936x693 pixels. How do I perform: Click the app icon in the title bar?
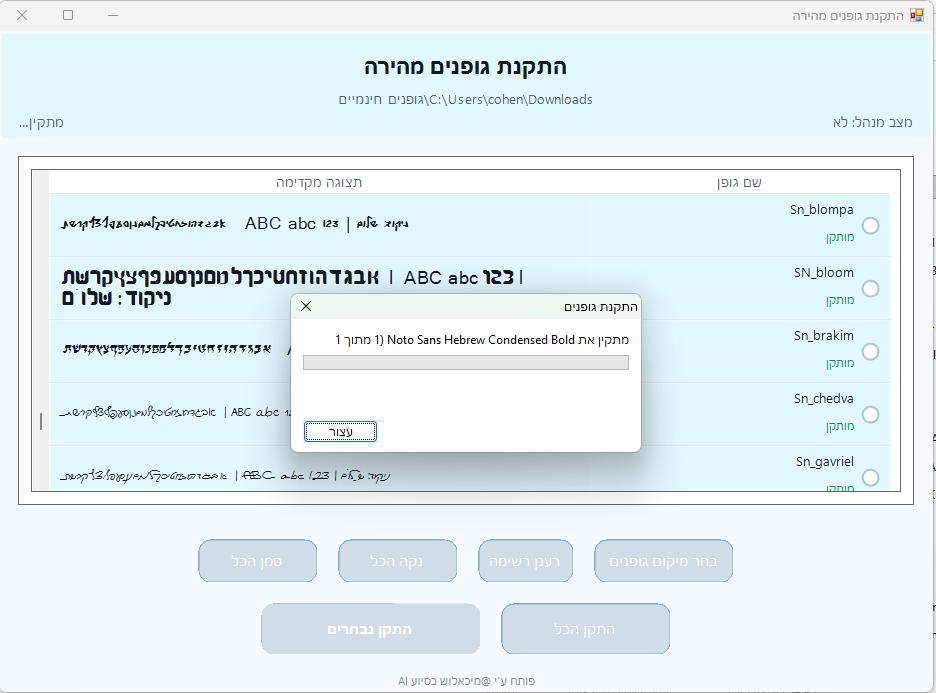coord(917,15)
